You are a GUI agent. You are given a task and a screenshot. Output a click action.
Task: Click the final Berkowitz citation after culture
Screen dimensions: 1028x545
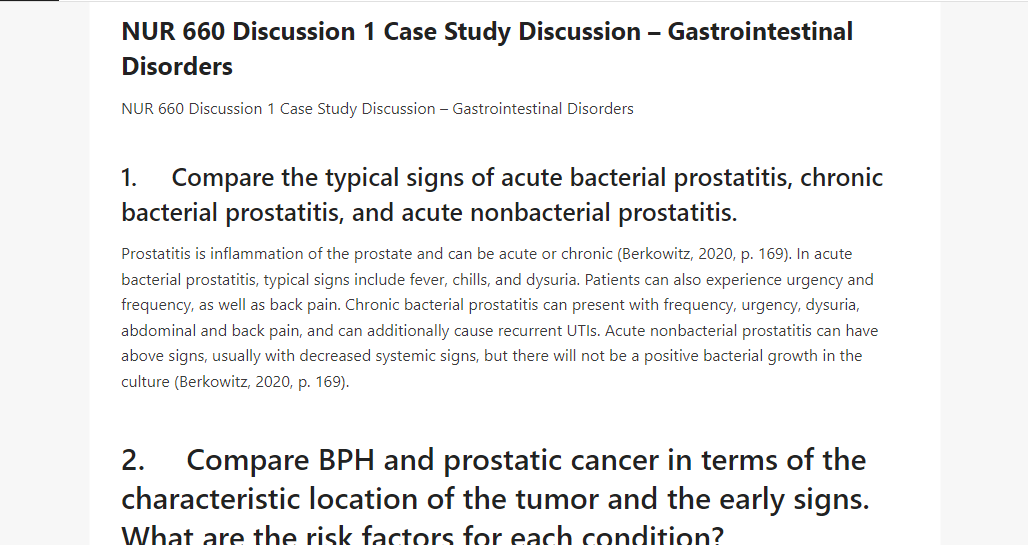click(262, 382)
